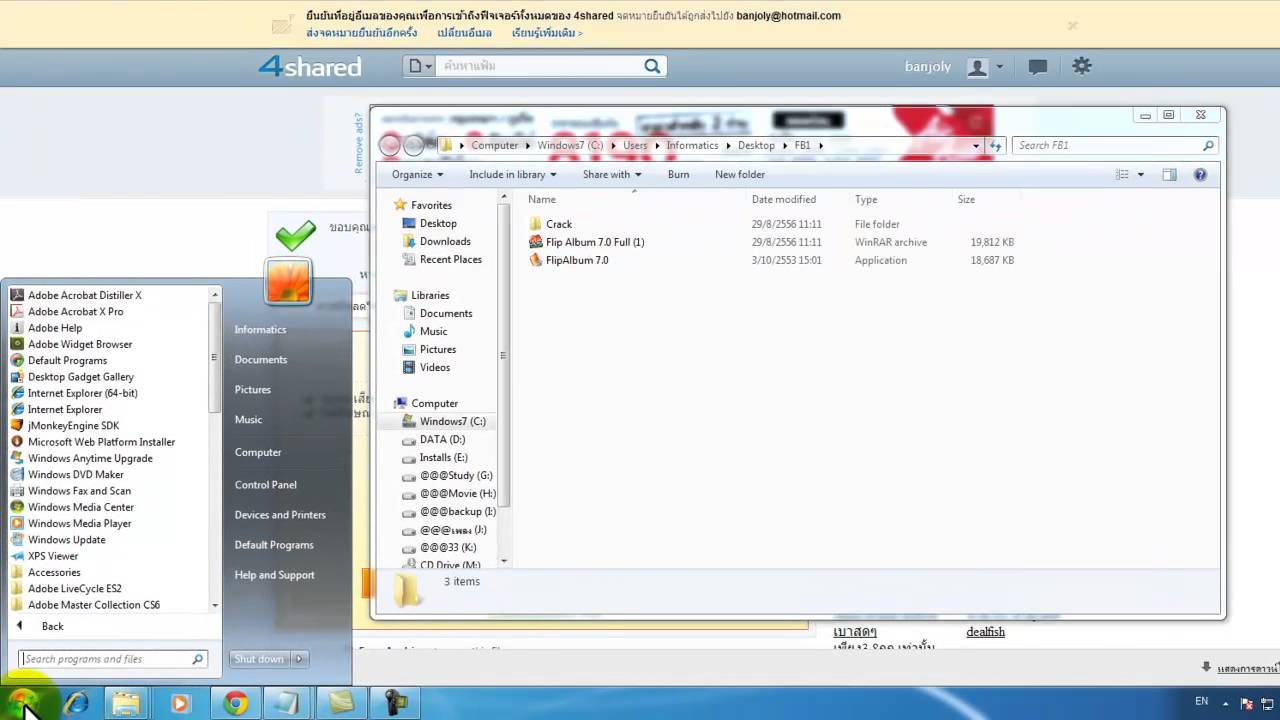Open view options dropdown arrow in Explorer
This screenshot has width=1280, height=720.
1140,175
